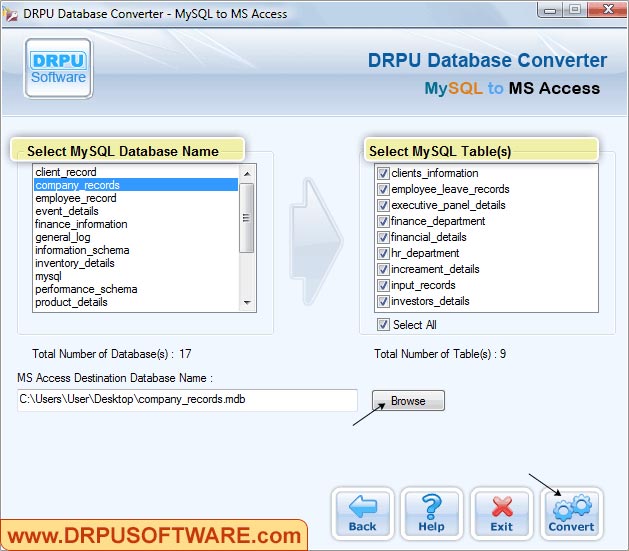Toggle the hr_department checkbox
629x551 pixels.
click(x=383, y=253)
